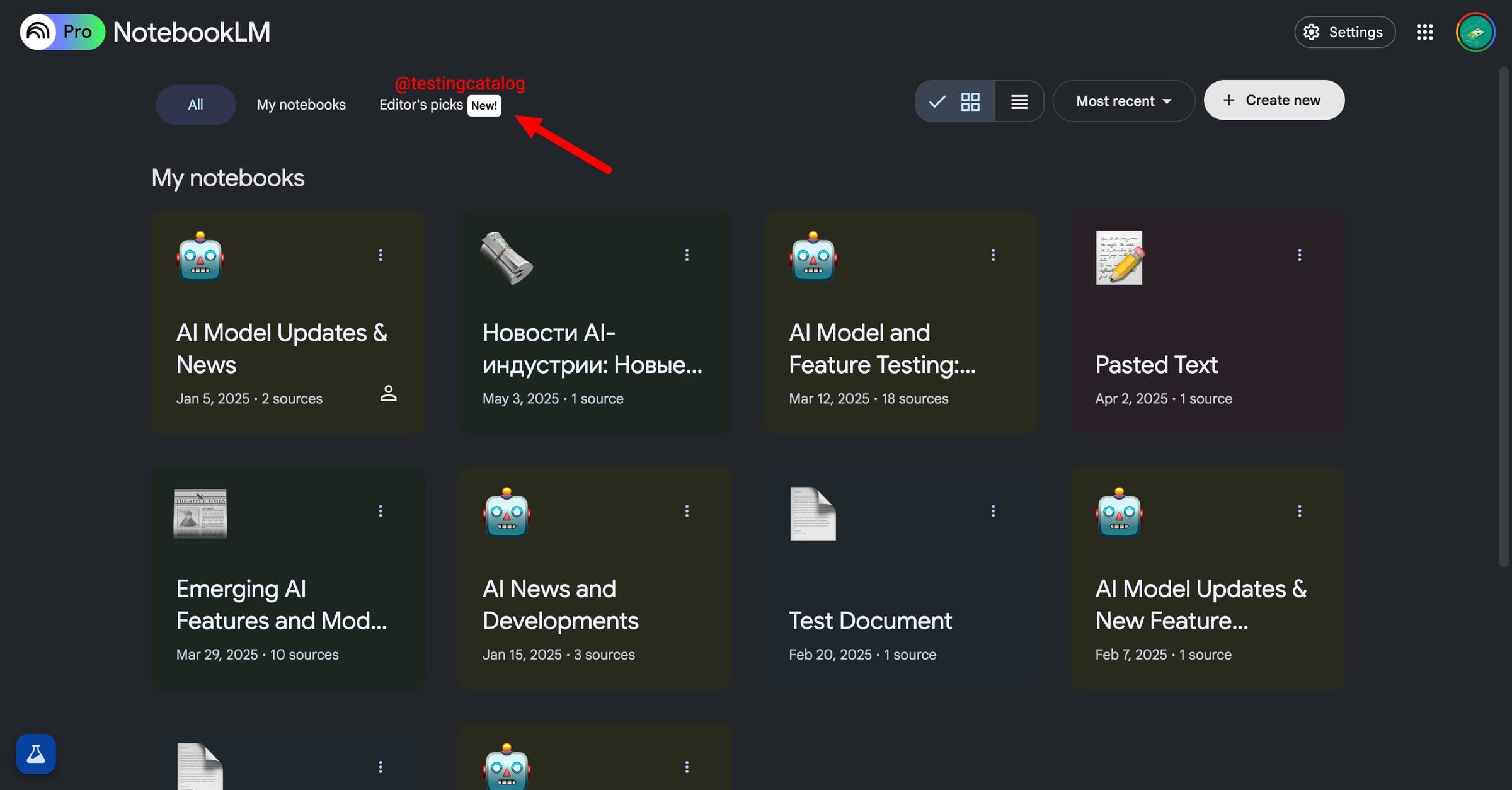1512x790 pixels.
Task: Open options menu for Pasted Text notebook
Action: coord(1300,254)
